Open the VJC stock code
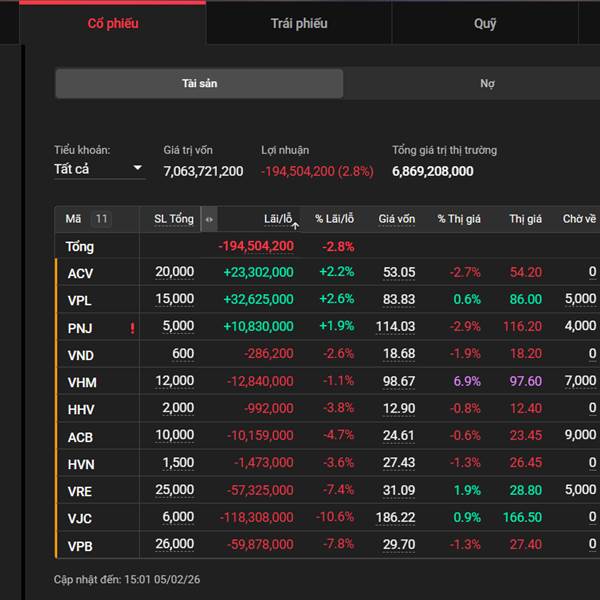 tap(80, 517)
